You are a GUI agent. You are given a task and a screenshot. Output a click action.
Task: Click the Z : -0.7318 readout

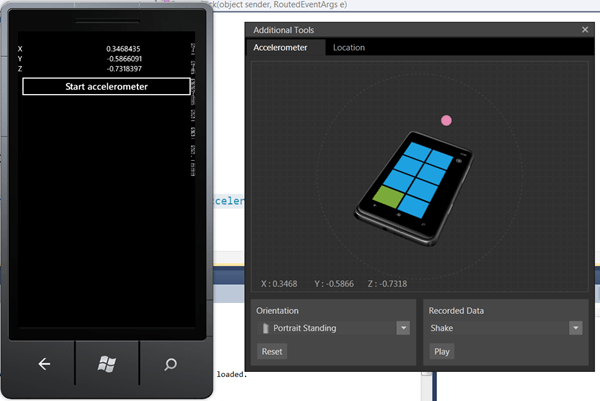coord(387,284)
